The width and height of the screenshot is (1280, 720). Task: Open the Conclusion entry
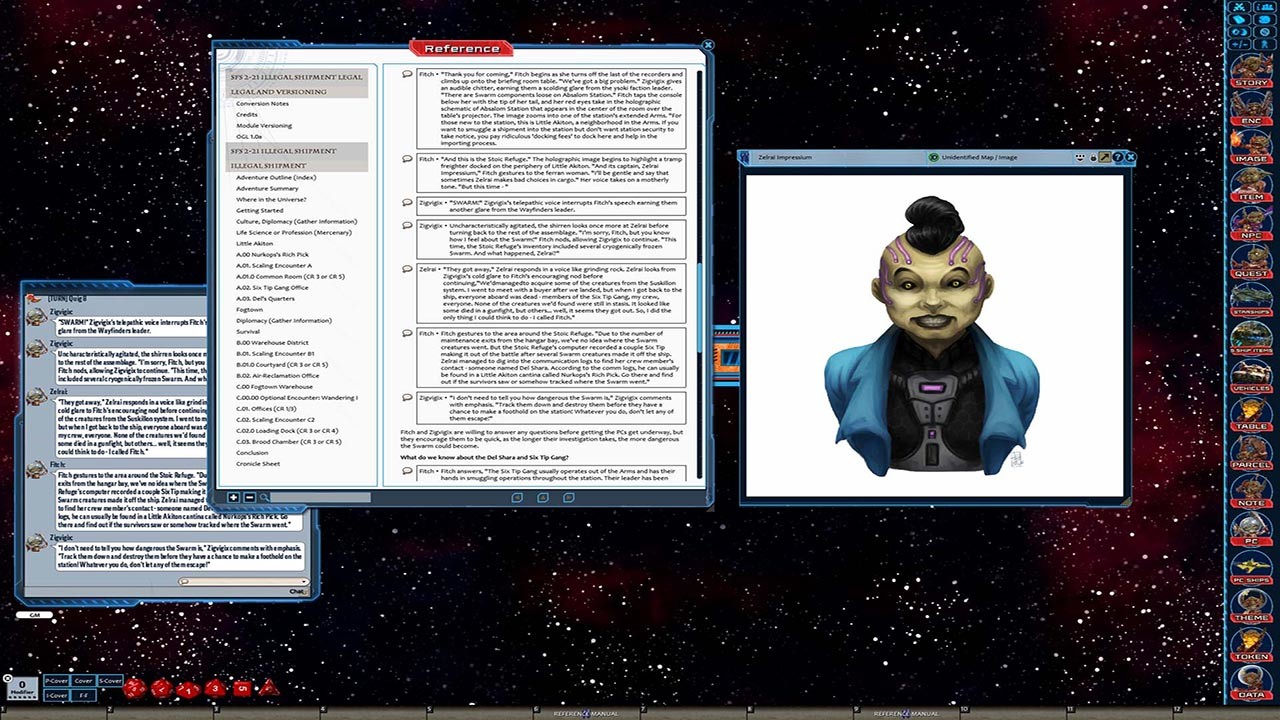tap(252, 452)
